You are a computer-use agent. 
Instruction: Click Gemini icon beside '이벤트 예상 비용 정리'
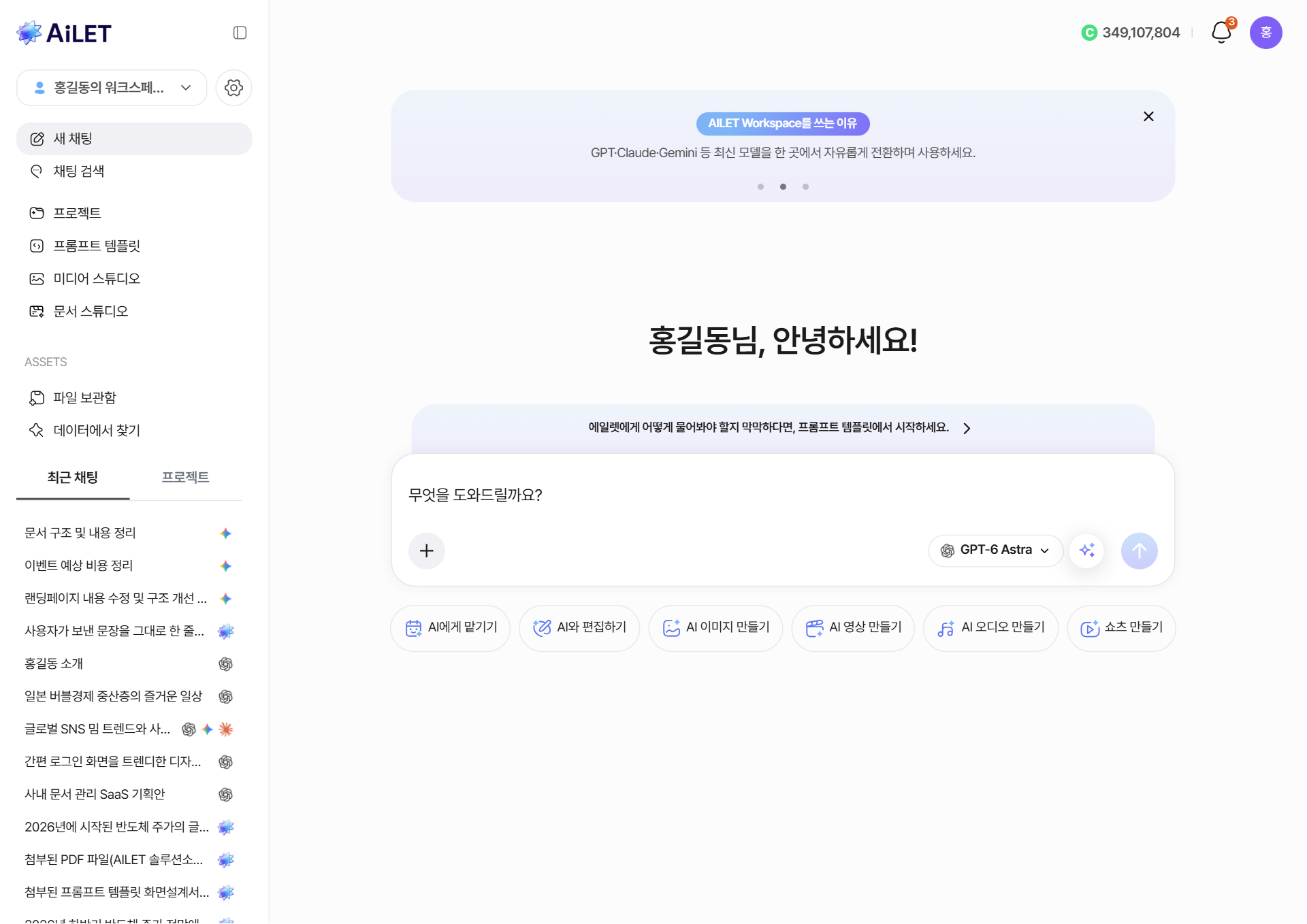click(226, 566)
